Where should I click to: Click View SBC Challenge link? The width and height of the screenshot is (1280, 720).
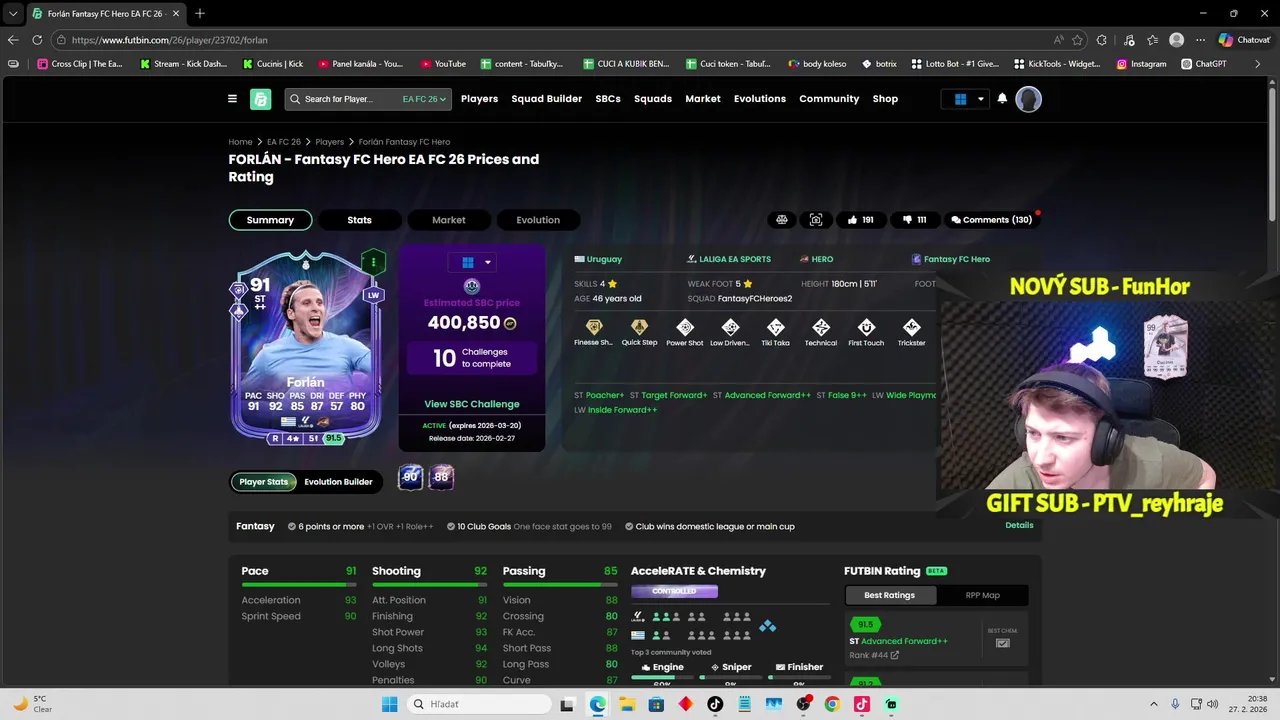click(x=472, y=404)
